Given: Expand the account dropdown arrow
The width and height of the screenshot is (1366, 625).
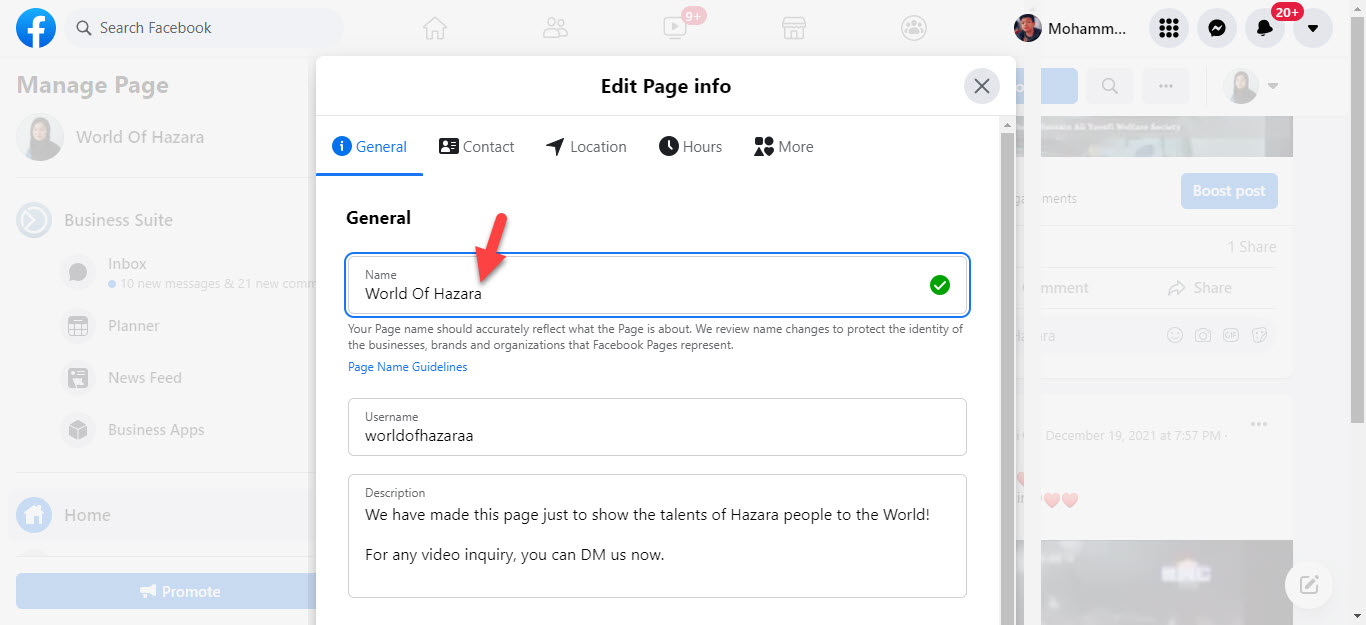Looking at the screenshot, I should click(1313, 28).
